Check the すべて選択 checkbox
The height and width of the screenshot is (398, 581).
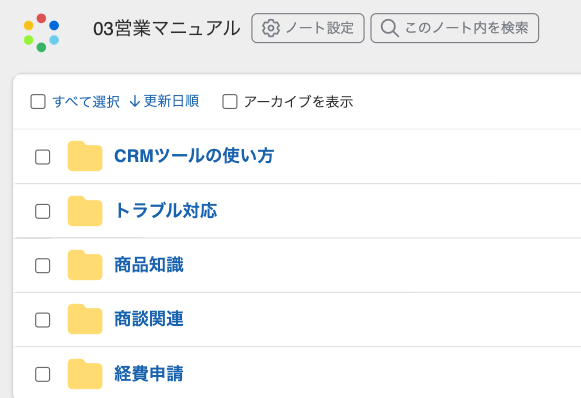pos(38,102)
